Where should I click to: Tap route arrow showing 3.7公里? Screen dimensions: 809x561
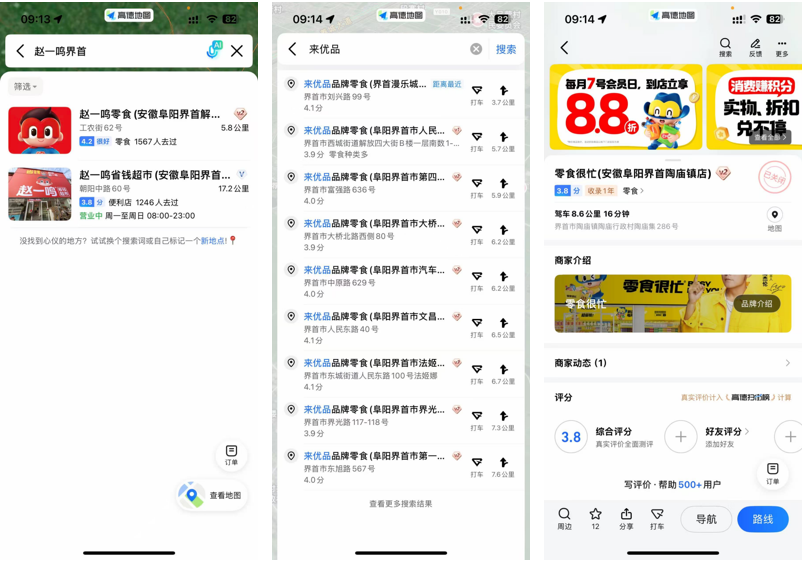[x=503, y=95]
